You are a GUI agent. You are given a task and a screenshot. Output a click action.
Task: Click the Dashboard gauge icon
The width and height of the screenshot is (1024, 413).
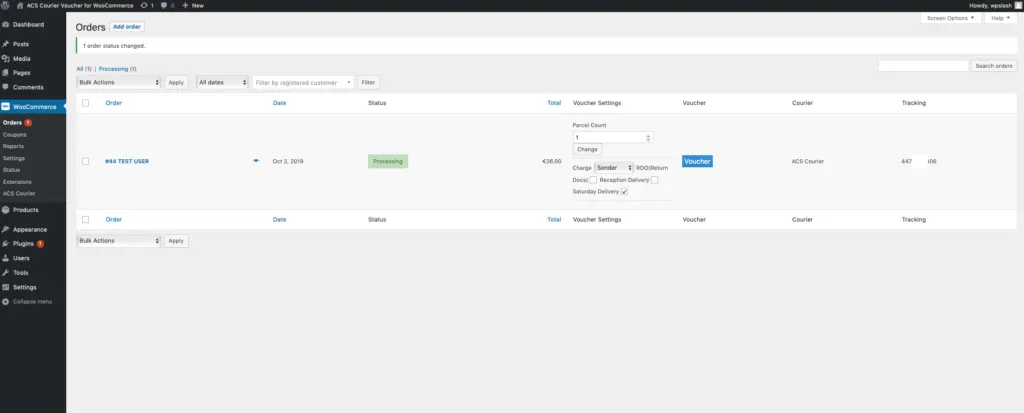(x=5, y=24)
